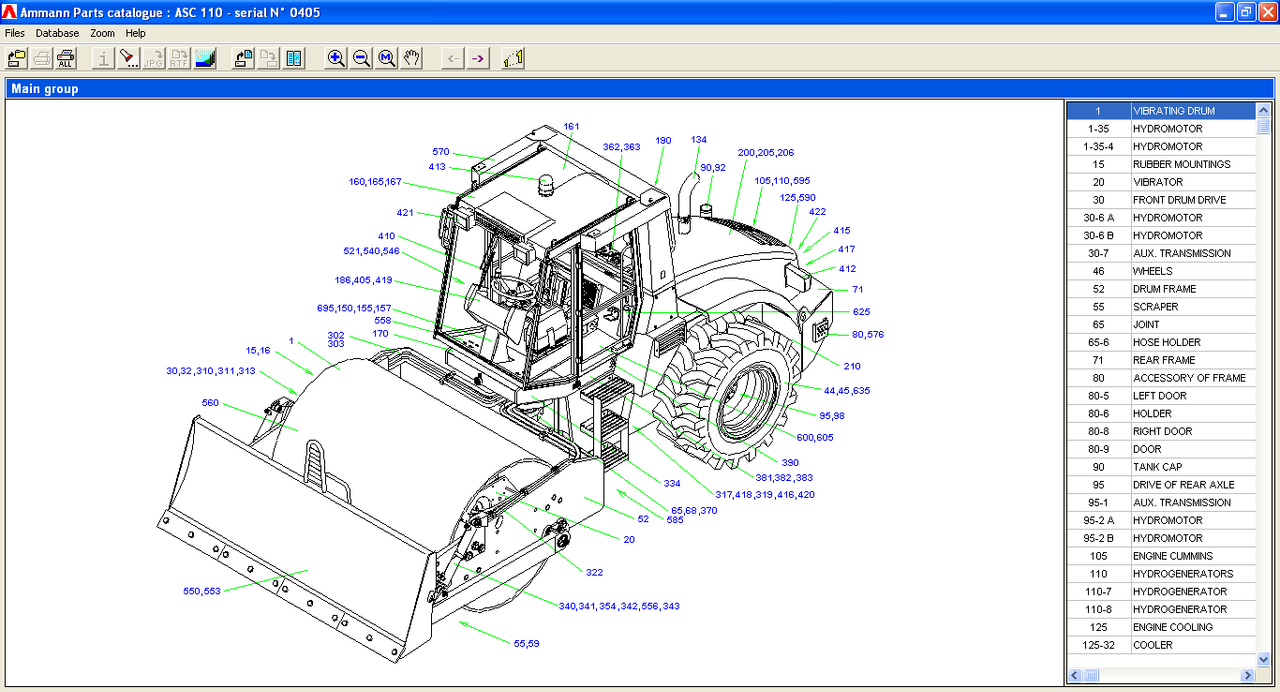Click the zoom in magnifier icon
This screenshot has width=1280, height=692.
coord(337,59)
